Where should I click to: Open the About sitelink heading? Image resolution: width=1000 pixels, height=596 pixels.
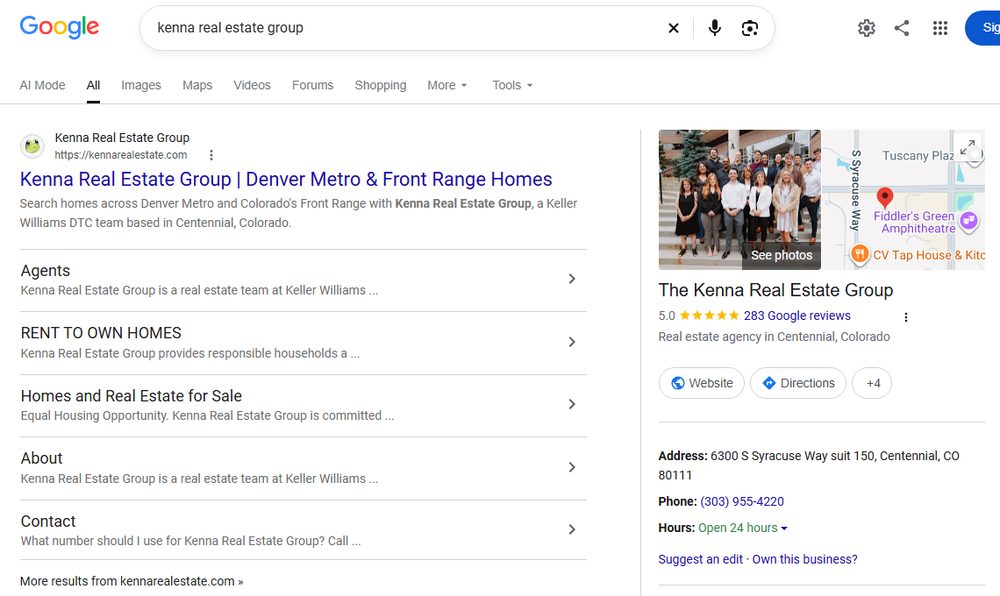(41, 458)
